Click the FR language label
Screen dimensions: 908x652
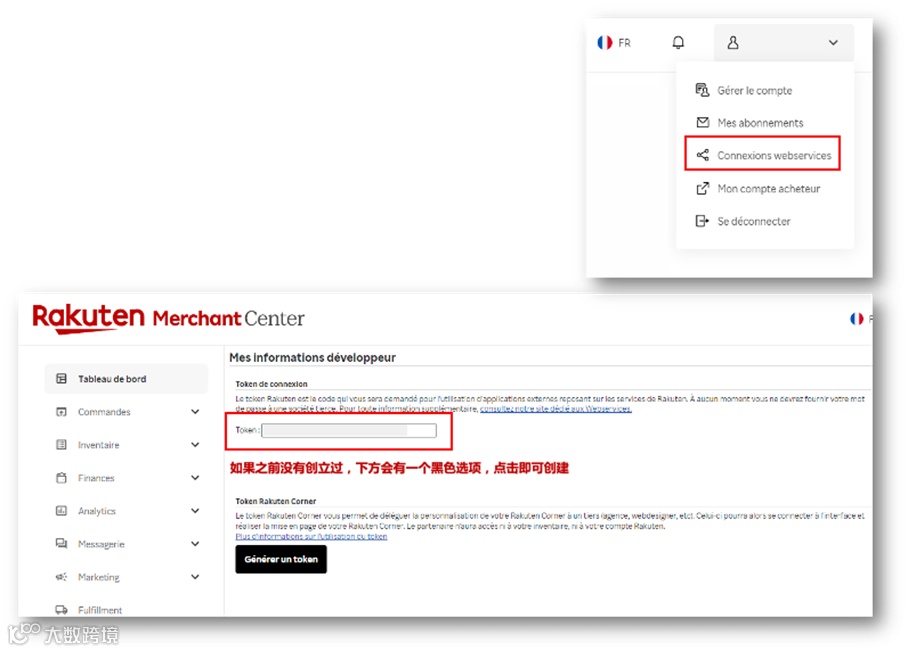[624, 43]
